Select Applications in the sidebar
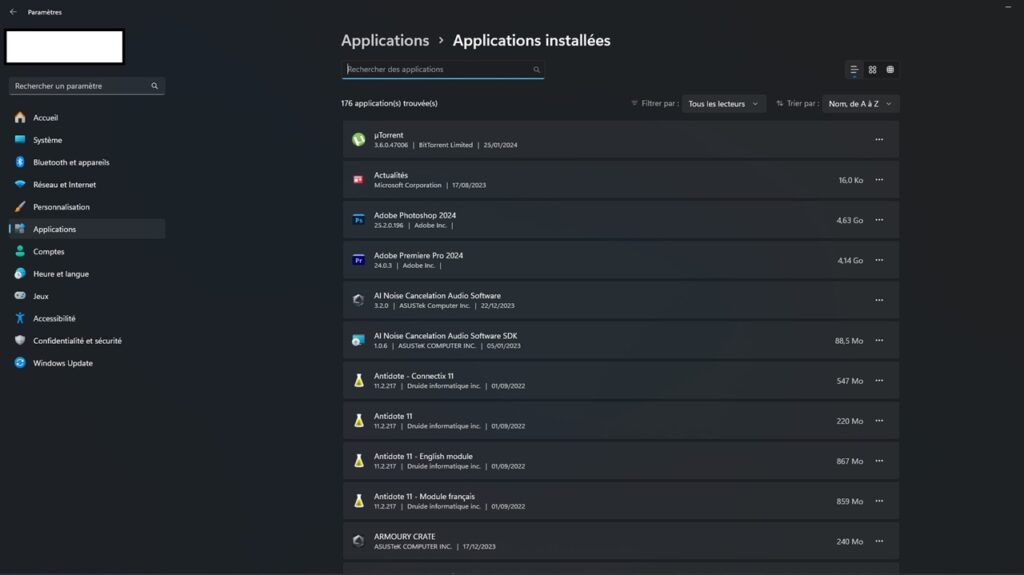 pyautogui.click(x=87, y=229)
